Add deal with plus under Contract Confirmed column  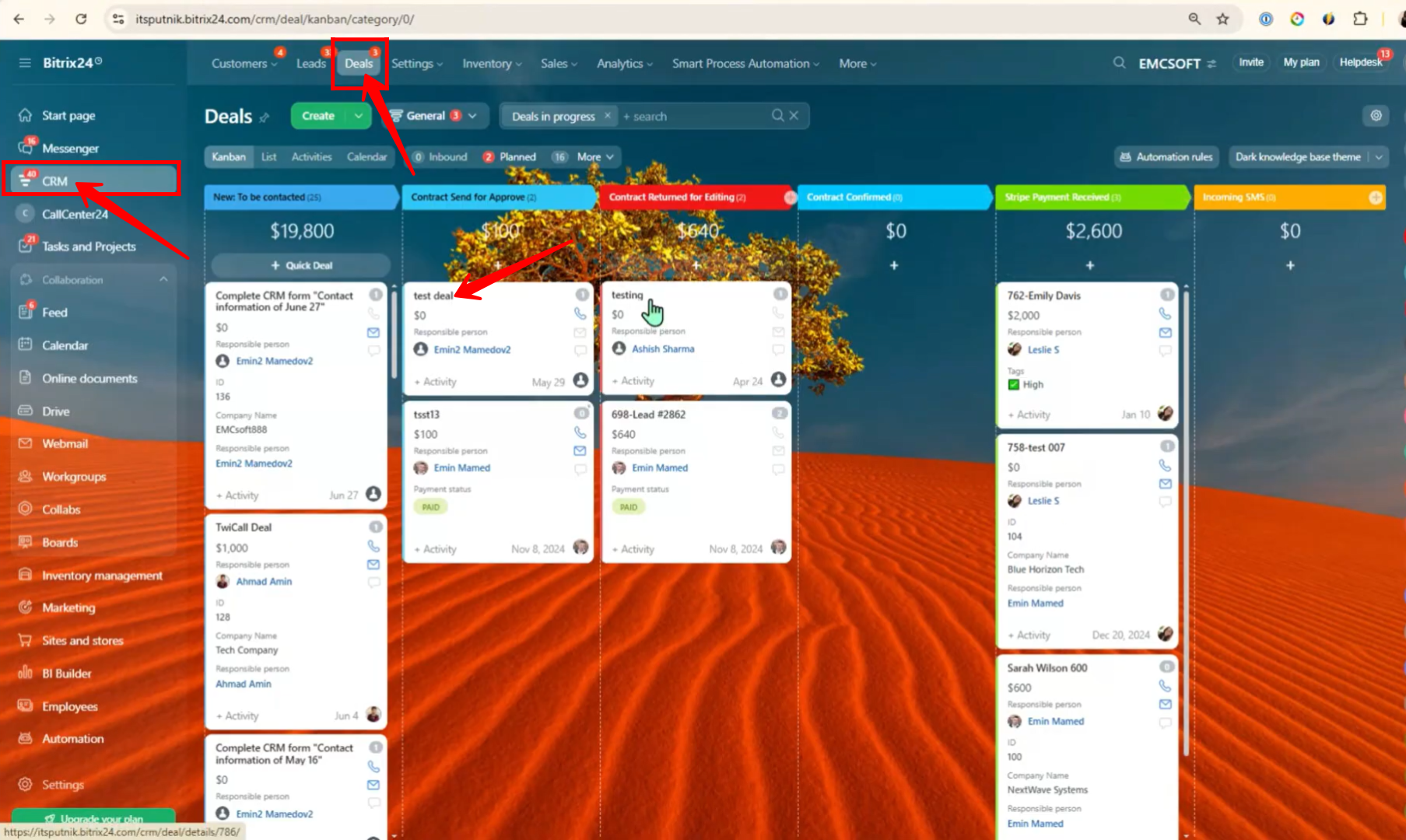894,265
